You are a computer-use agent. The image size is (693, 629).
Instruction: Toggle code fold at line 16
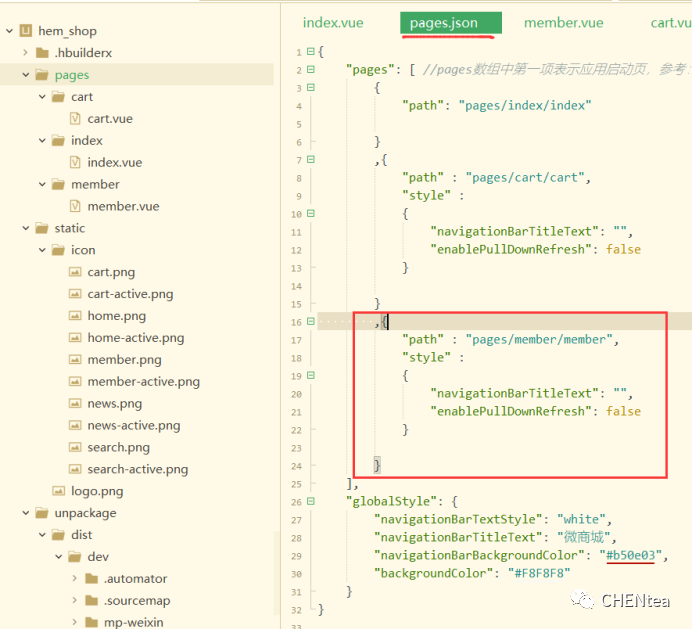point(310,322)
